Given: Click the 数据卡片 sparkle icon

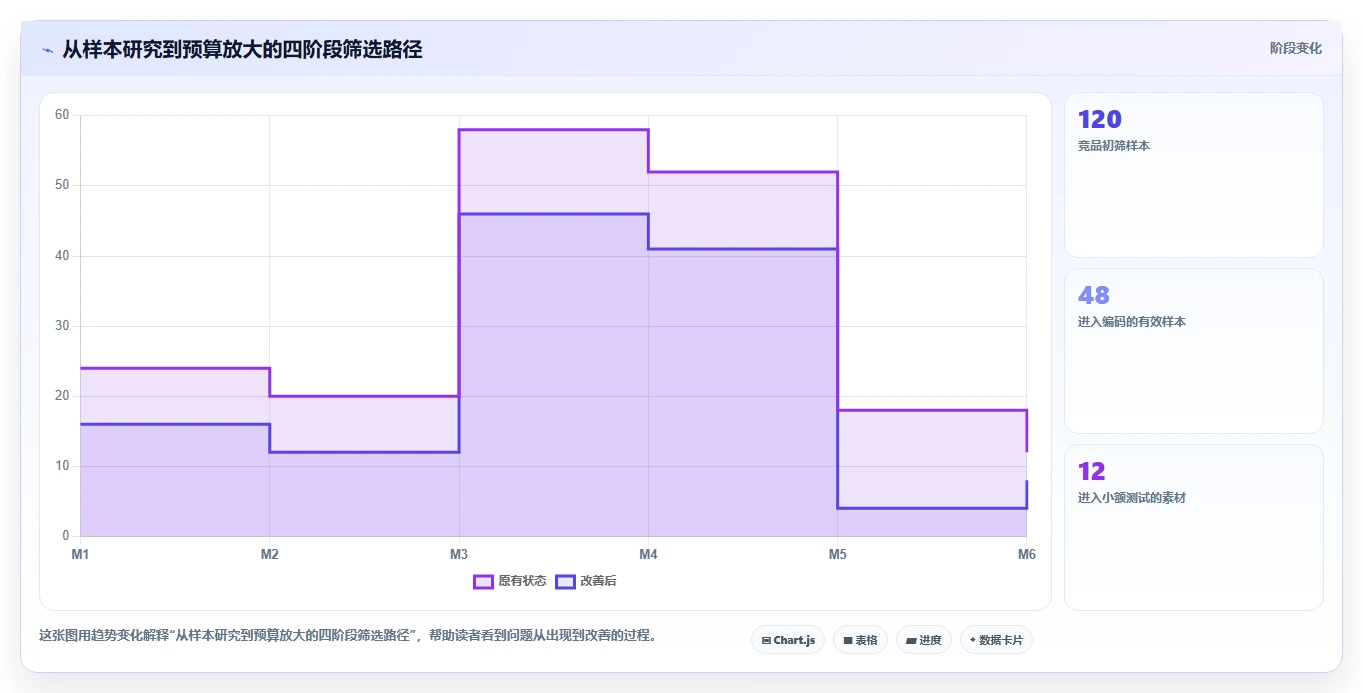Looking at the screenshot, I should click(972, 640).
